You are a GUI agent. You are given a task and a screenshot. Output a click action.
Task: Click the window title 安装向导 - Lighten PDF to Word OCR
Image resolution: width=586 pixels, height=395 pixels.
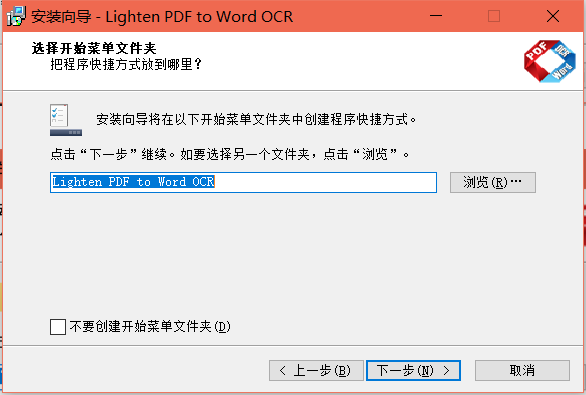click(162, 16)
